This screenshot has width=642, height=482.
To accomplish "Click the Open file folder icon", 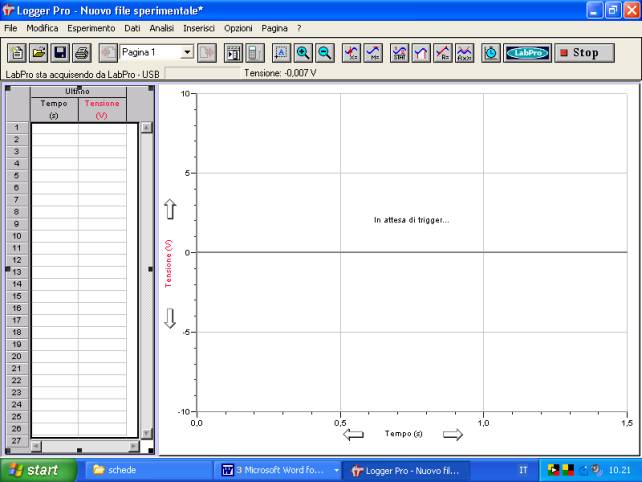I will [x=38, y=53].
